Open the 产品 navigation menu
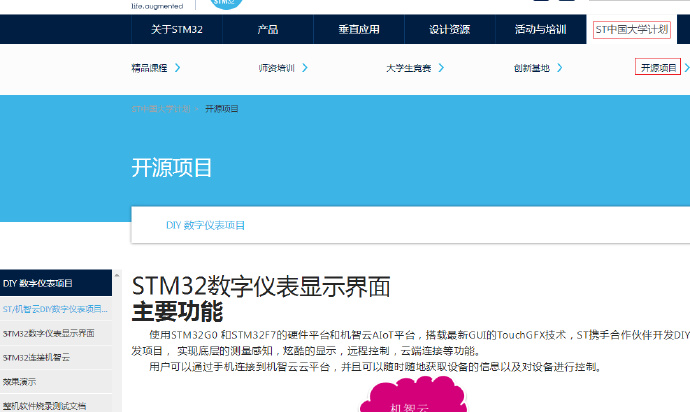This screenshot has height=412, width=690. 268,29
